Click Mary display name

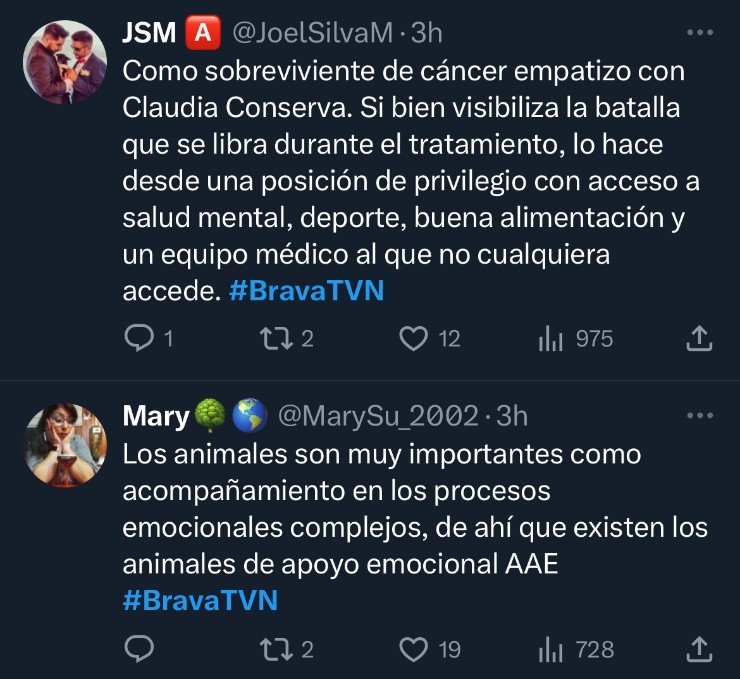155,416
